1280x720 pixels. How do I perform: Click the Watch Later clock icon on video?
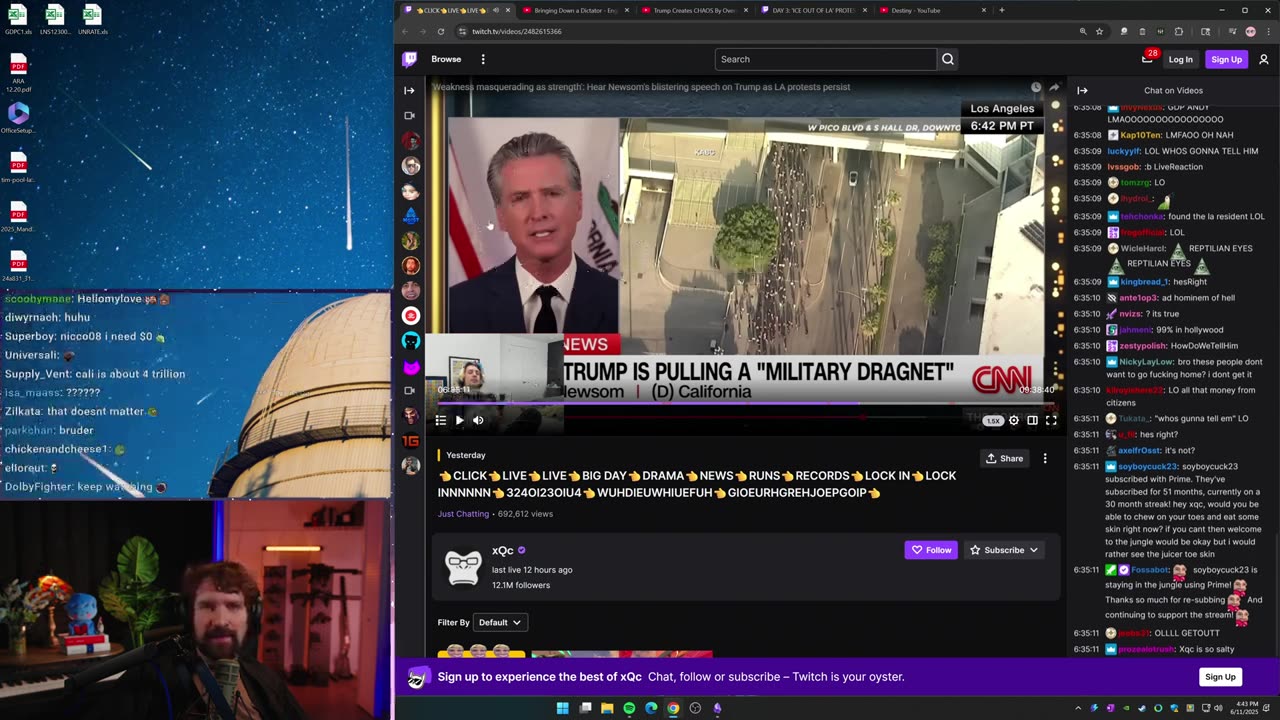tap(1036, 87)
